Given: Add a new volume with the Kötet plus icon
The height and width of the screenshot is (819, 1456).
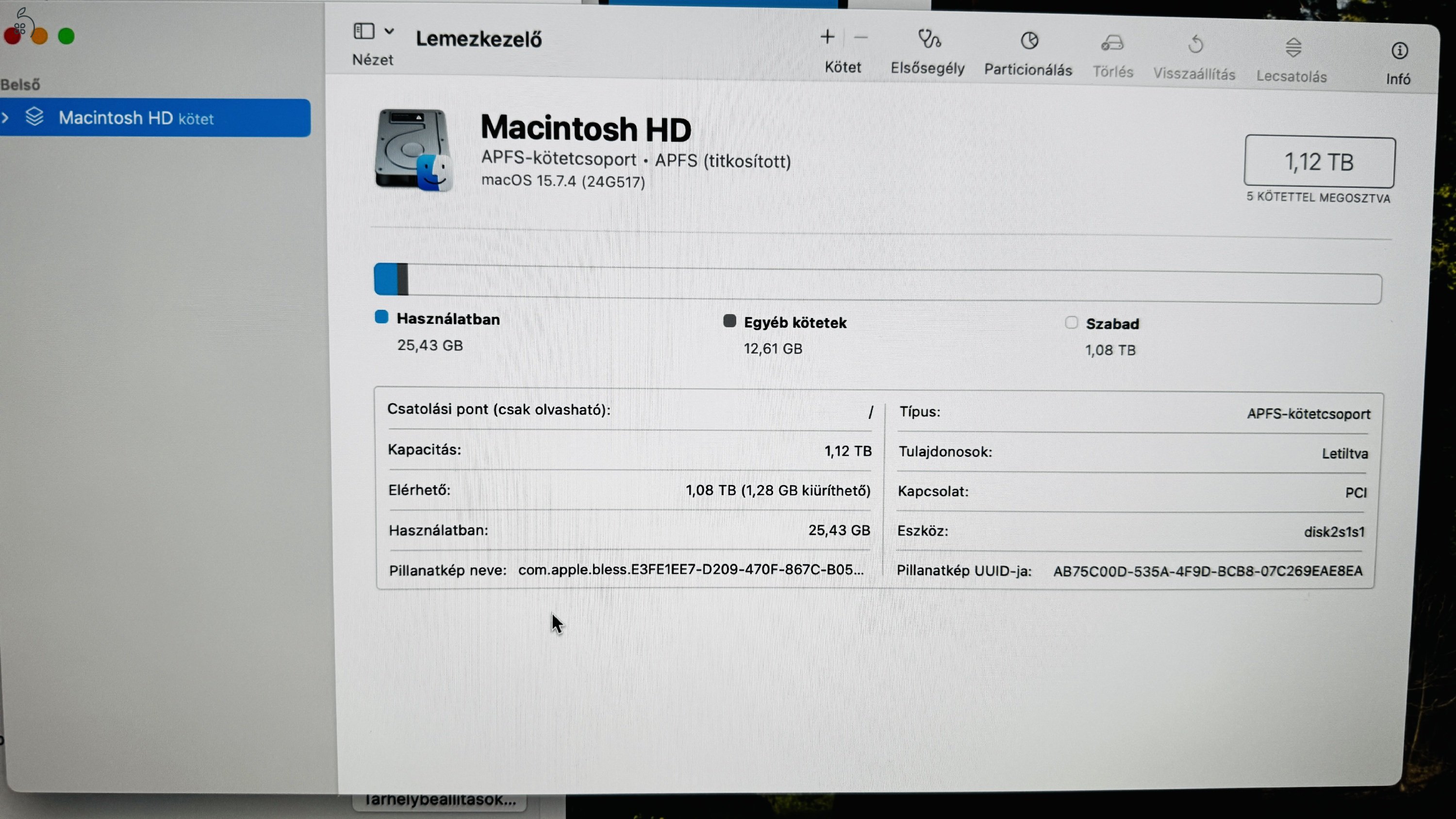Looking at the screenshot, I should pyautogui.click(x=827, y=38).
